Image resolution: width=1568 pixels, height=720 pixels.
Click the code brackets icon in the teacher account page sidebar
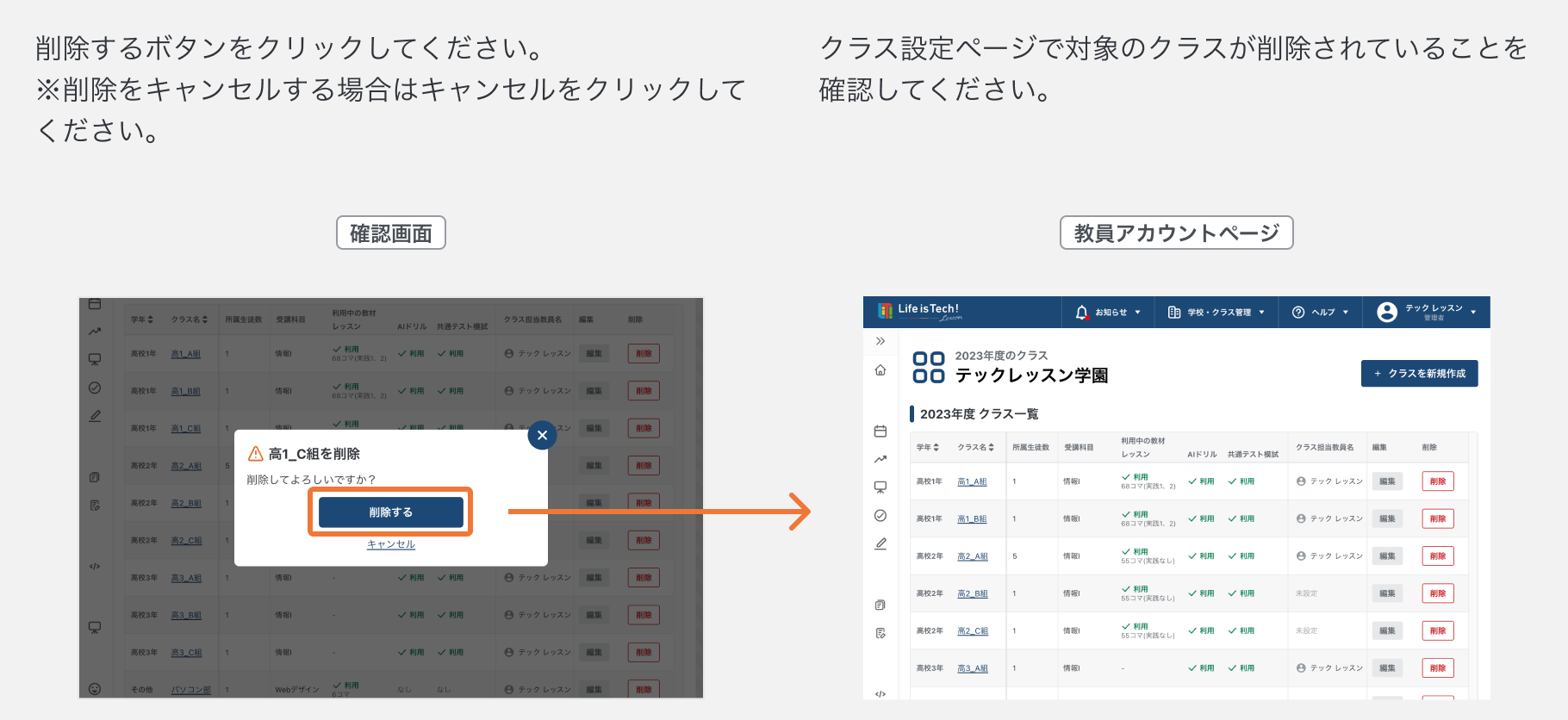(x=880, y=694)
